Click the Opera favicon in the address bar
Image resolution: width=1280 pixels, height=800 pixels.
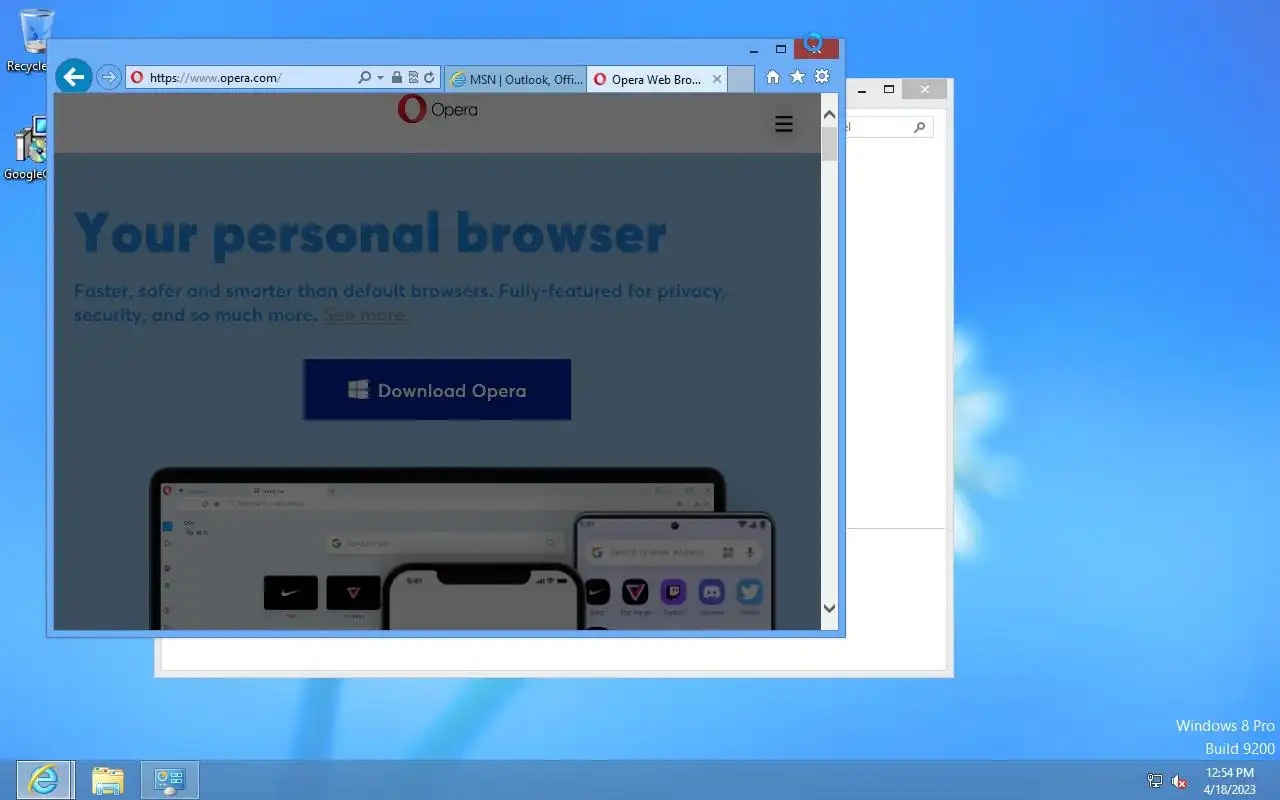pos(137,77)
